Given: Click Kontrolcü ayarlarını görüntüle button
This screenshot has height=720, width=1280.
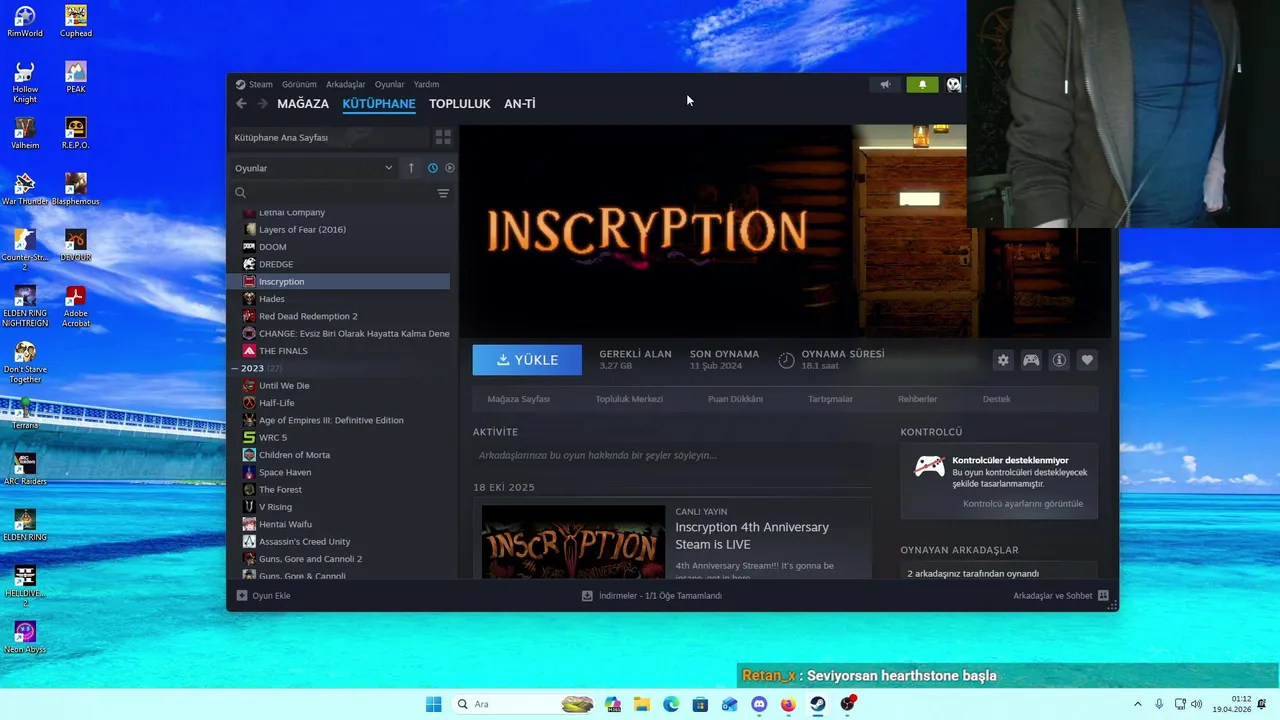Looking at the screenshot, I should [x=1023, y=504].
